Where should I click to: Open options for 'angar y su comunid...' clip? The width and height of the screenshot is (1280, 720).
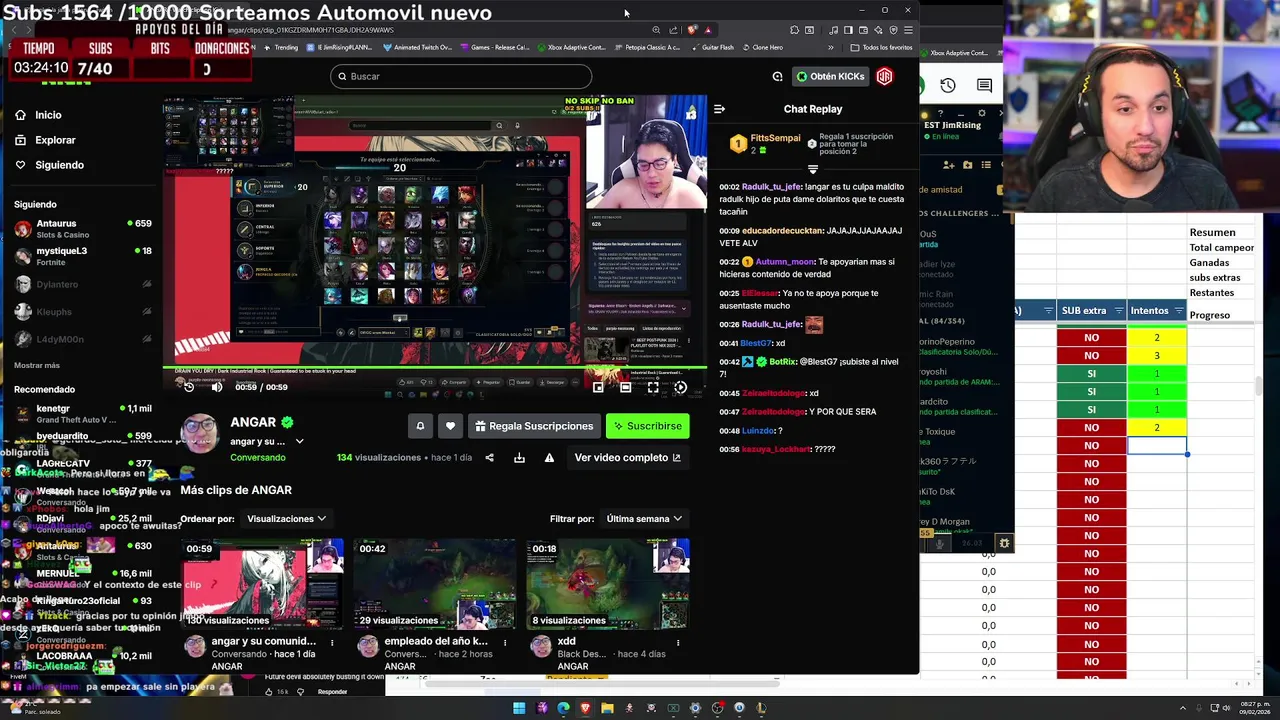[x=332, y=642]
